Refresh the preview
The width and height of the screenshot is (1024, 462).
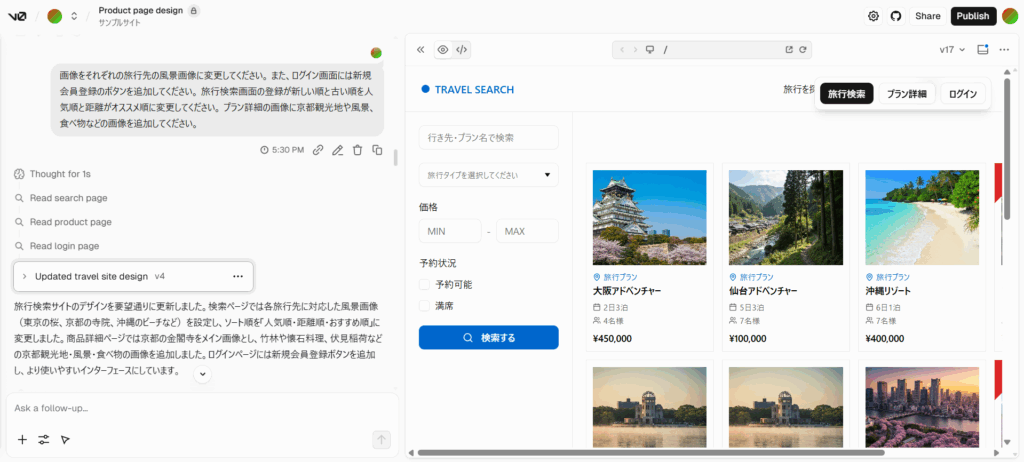tap(803, 50)
